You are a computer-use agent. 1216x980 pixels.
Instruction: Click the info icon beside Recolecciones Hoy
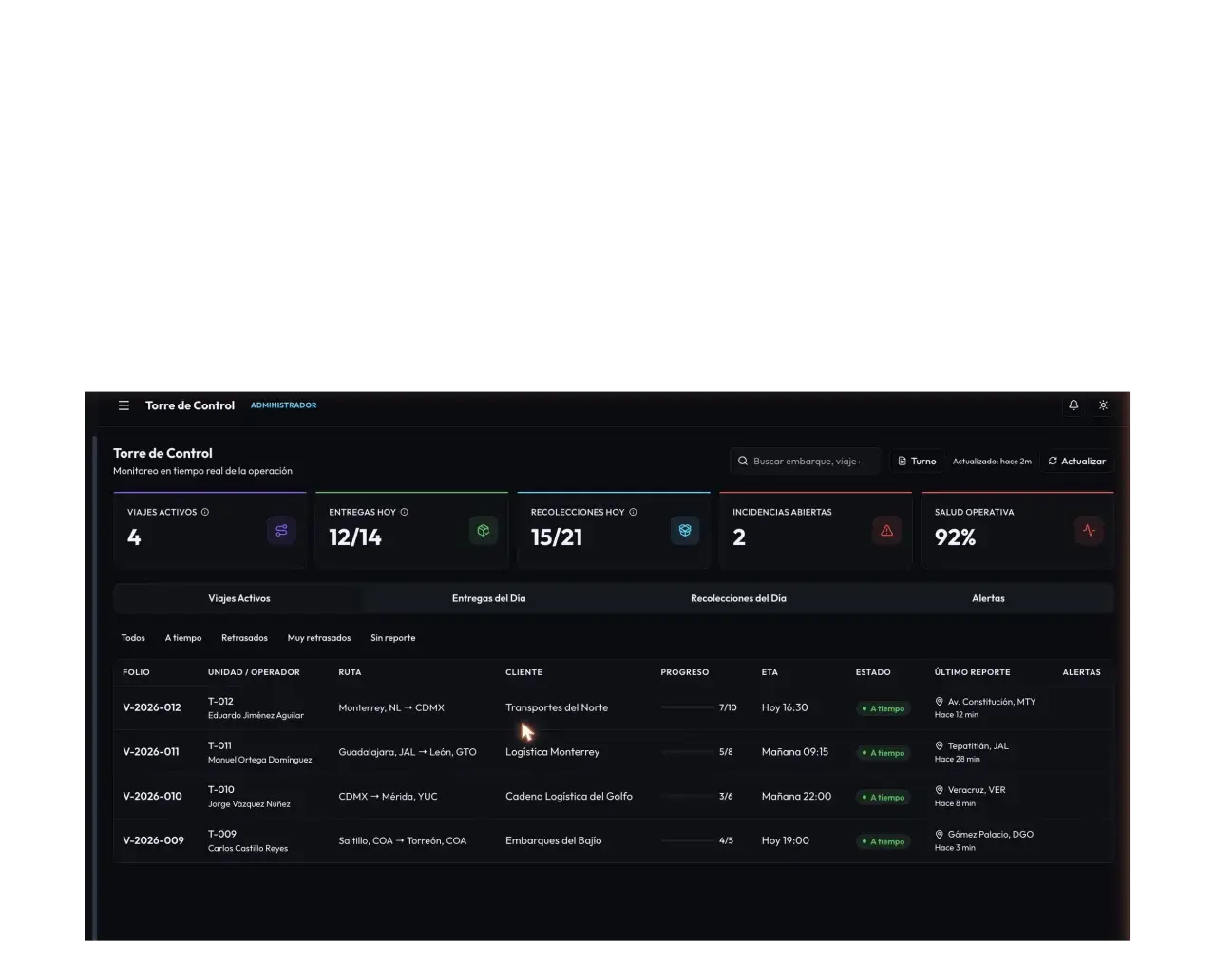[x=633, y=512]
